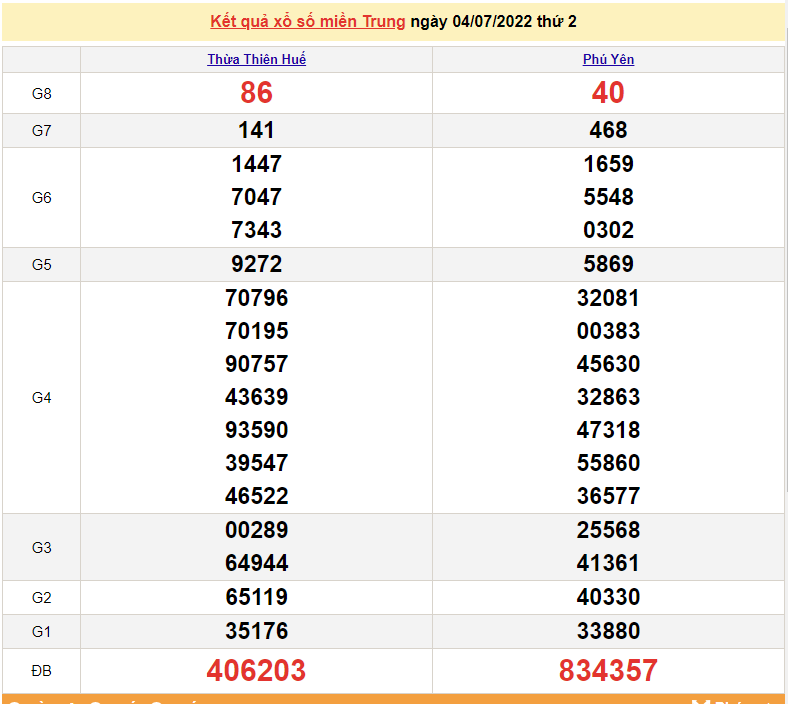Open the 'Kết quả xổ số miền Trung' link
Image resolution: width=788 pixels, height=704 pixels.
(x=308, y=21)
